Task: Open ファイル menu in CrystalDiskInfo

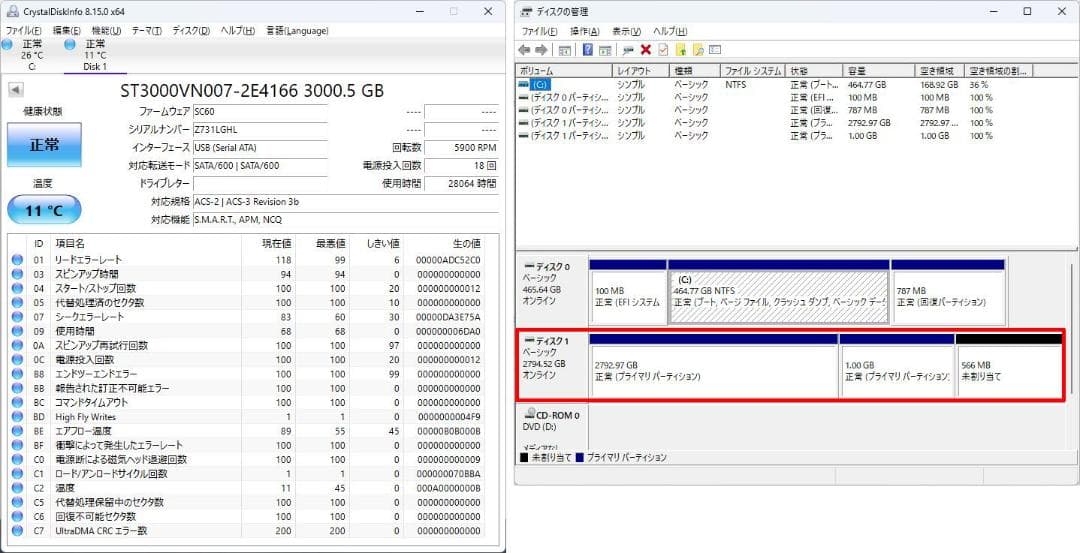Action: (24, 31)
